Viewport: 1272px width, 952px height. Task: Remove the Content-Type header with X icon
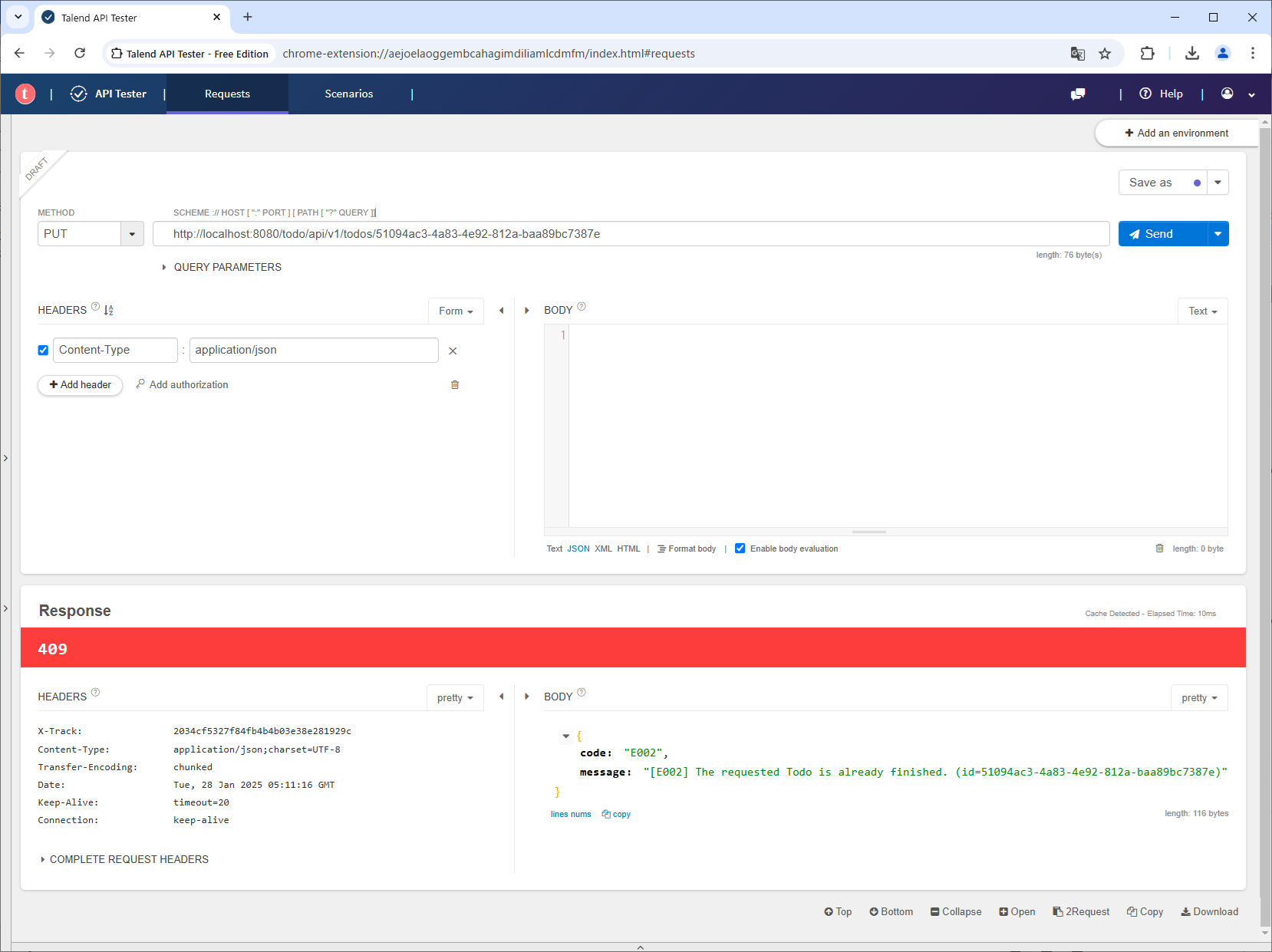(x=453, y=351)
